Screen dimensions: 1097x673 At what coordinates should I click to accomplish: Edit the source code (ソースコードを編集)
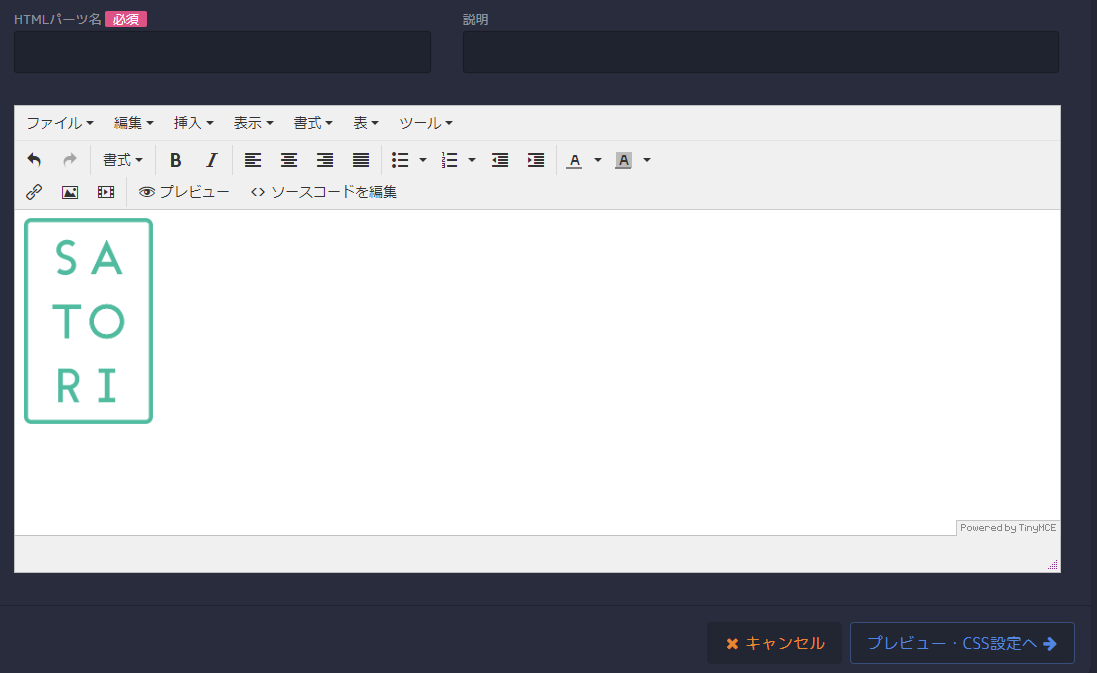(x=323, y=192)
